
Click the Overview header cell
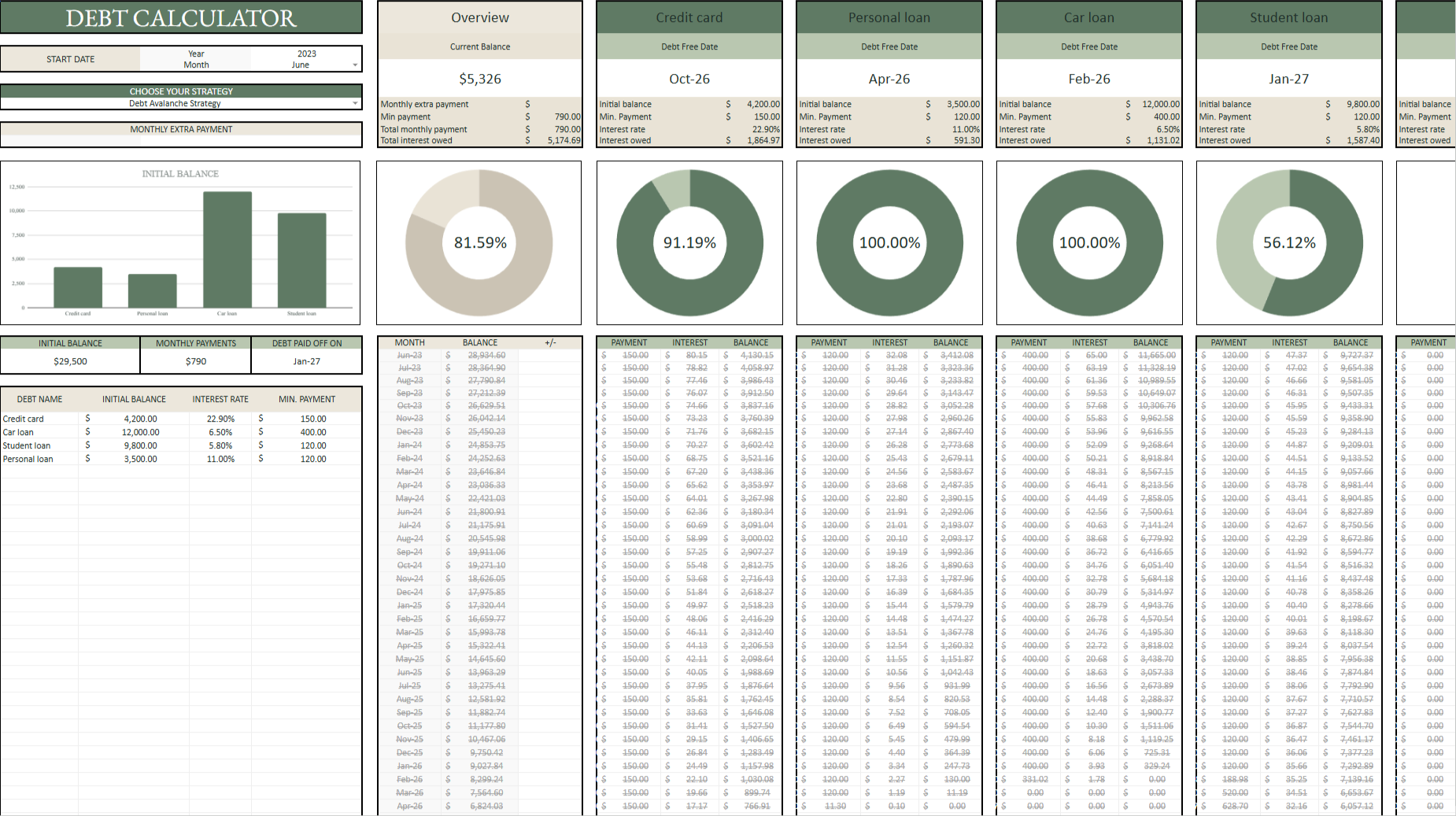tap(480, 17)
